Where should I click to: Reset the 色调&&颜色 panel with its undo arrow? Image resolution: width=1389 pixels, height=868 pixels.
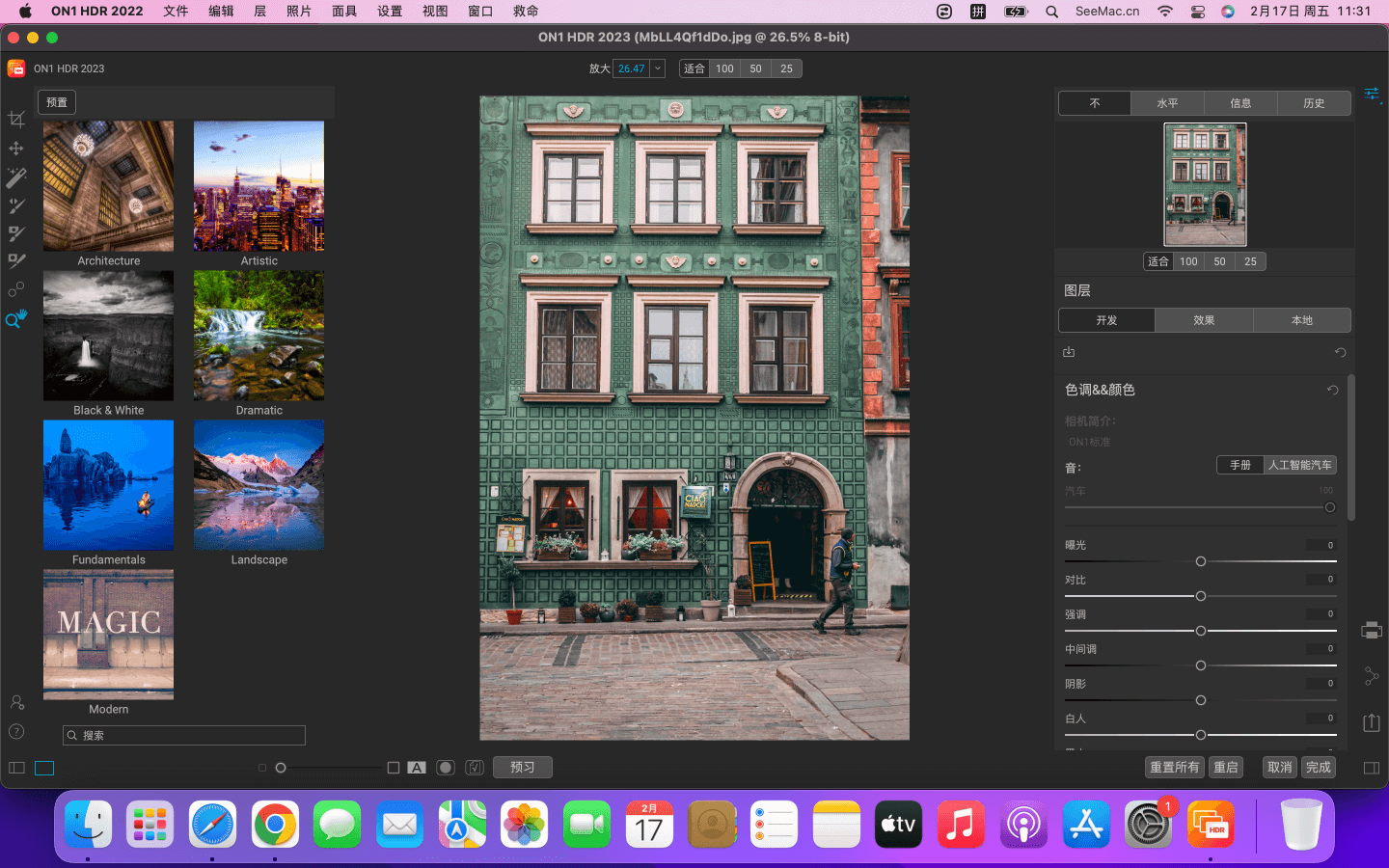(1332, 391)
